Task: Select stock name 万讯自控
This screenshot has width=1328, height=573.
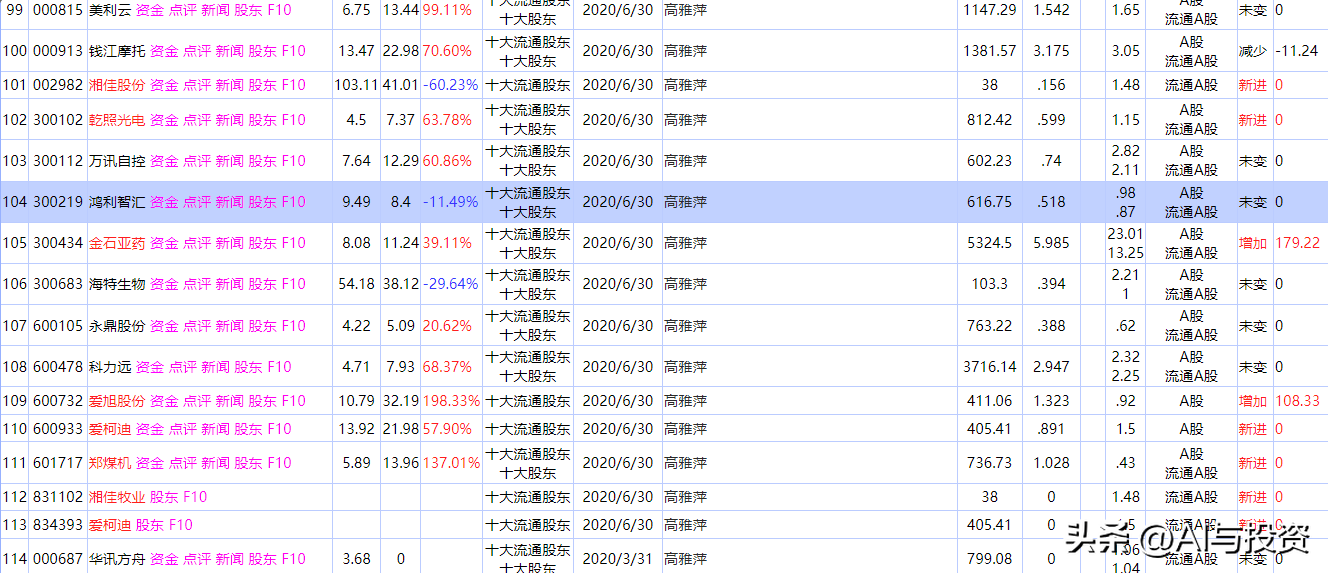Action: (x=117, y=161)
